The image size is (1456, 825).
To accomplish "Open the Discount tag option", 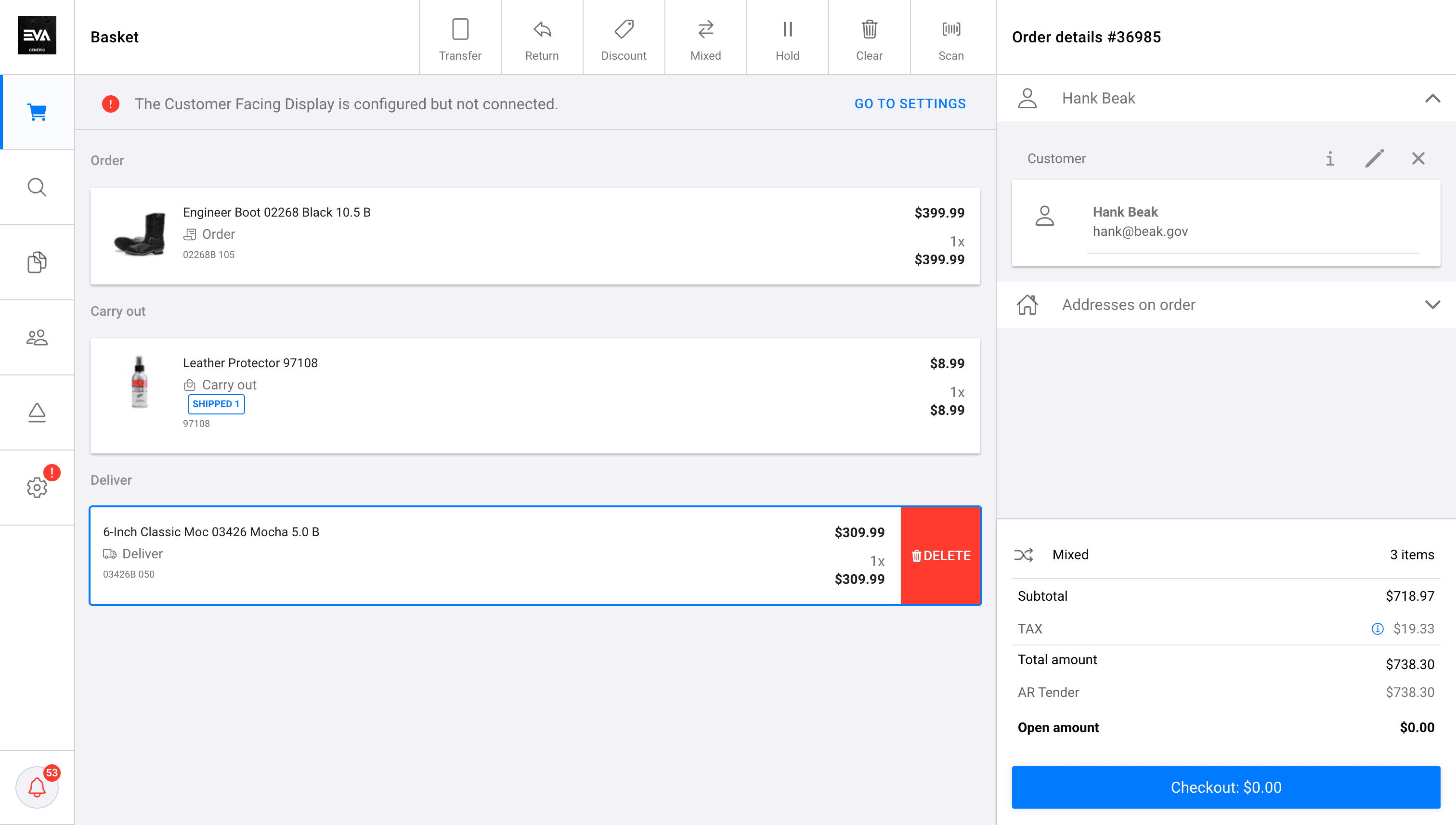I will [624, 38].
